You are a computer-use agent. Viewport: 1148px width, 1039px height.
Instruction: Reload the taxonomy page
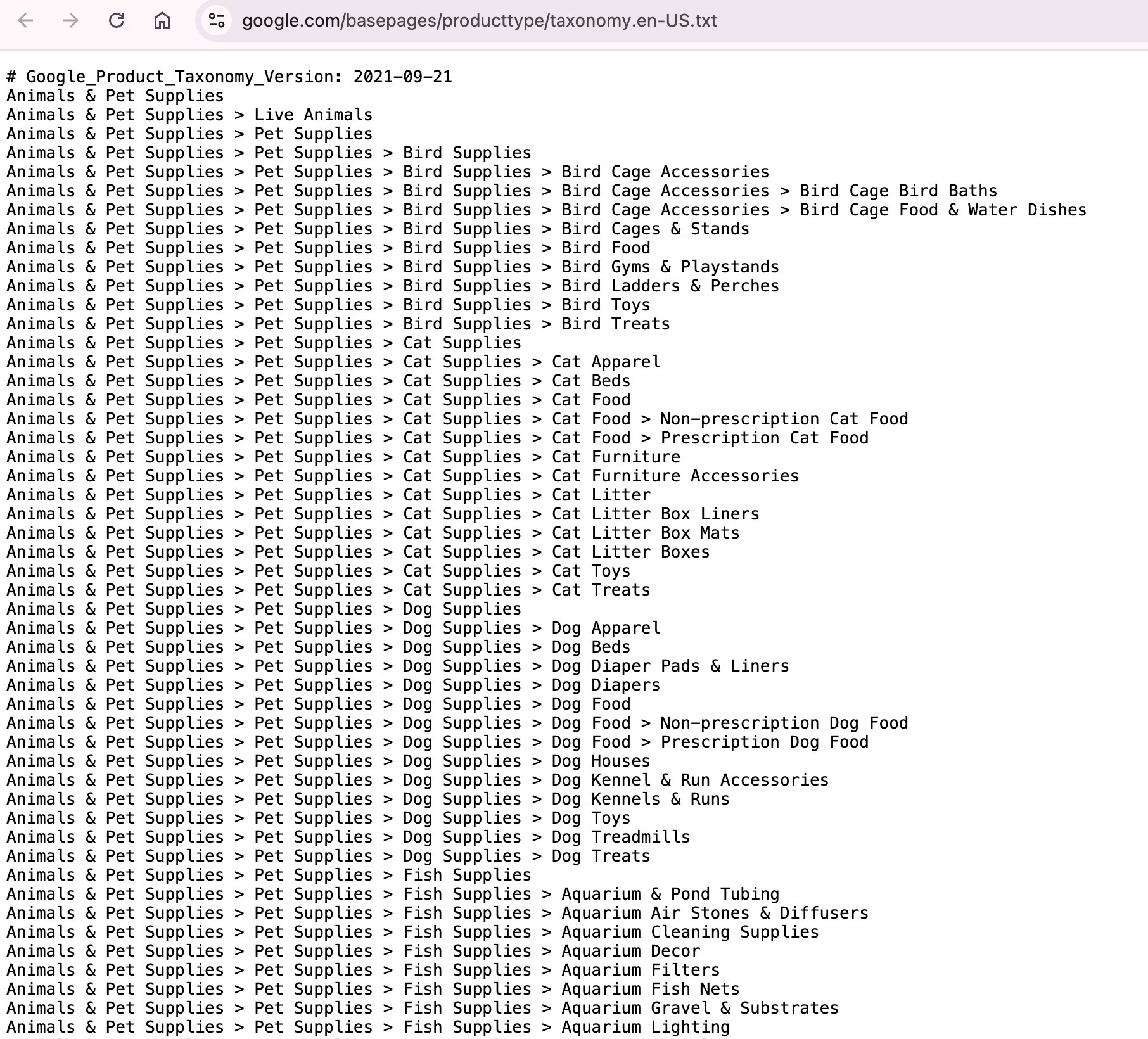point(117,20)
